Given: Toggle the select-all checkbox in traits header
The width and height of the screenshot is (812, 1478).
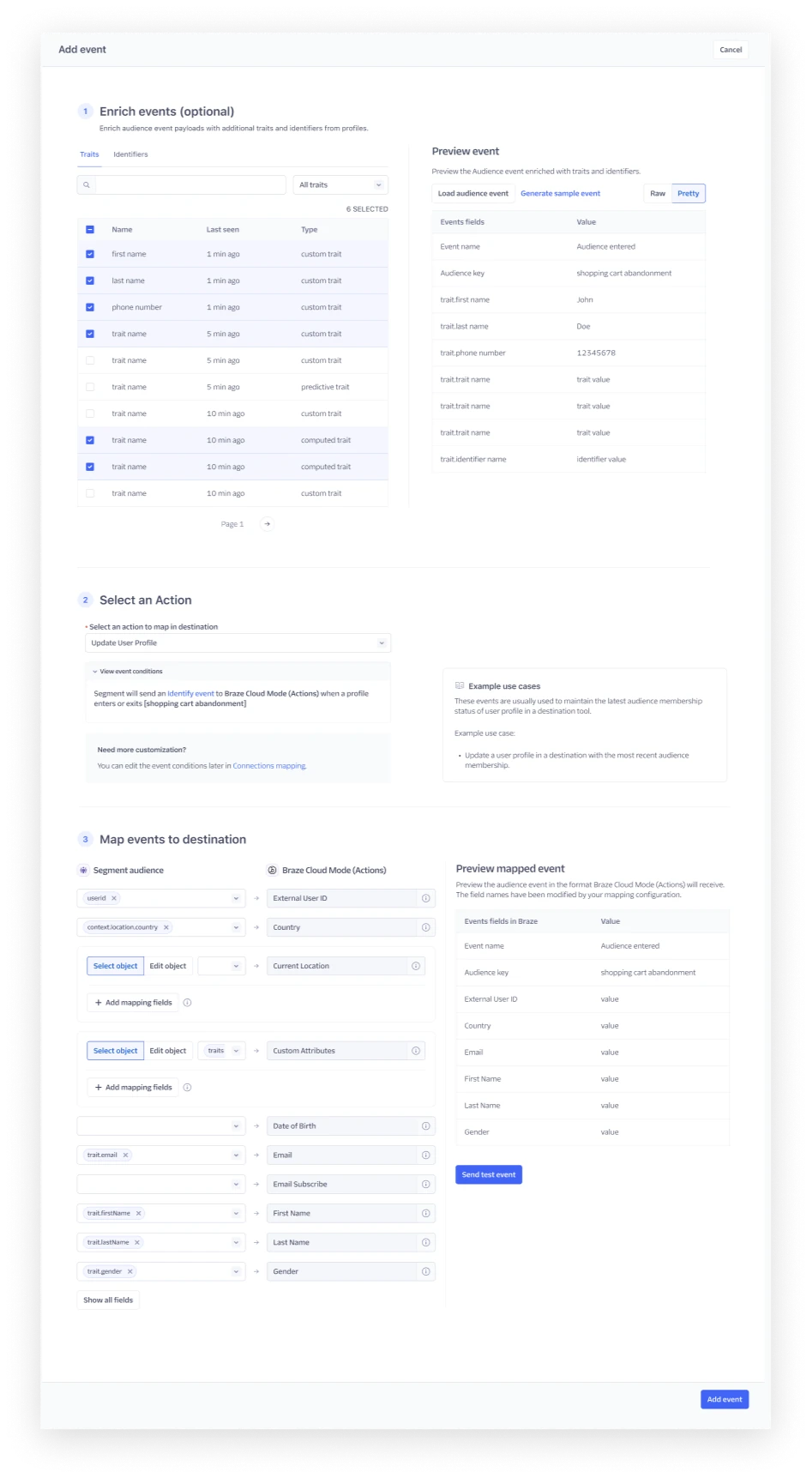Looking at the screenshot, I should [90, 229].
